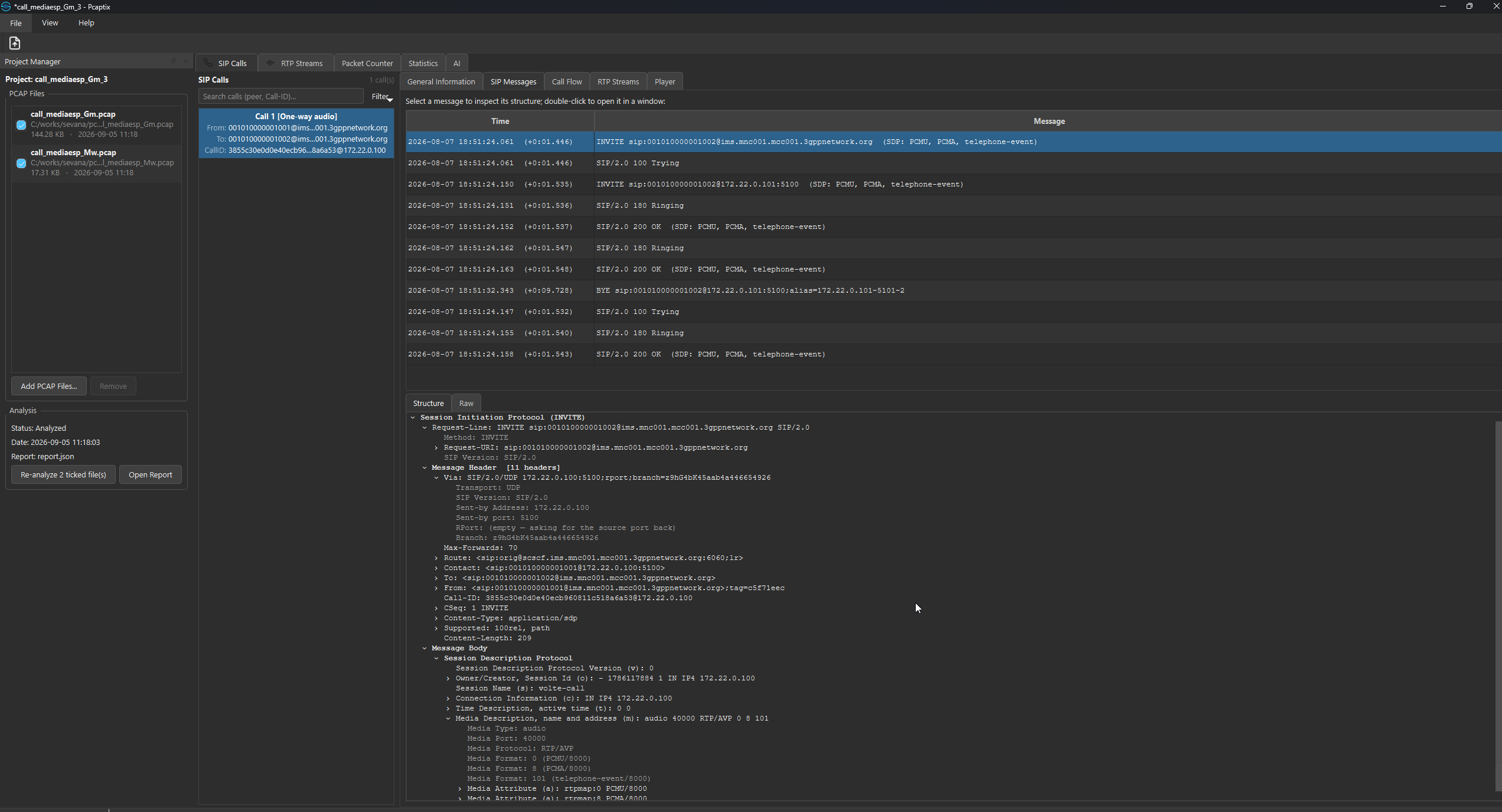Click the Add PCAP Files... button
1502x812 pixels.
(49, 387)
